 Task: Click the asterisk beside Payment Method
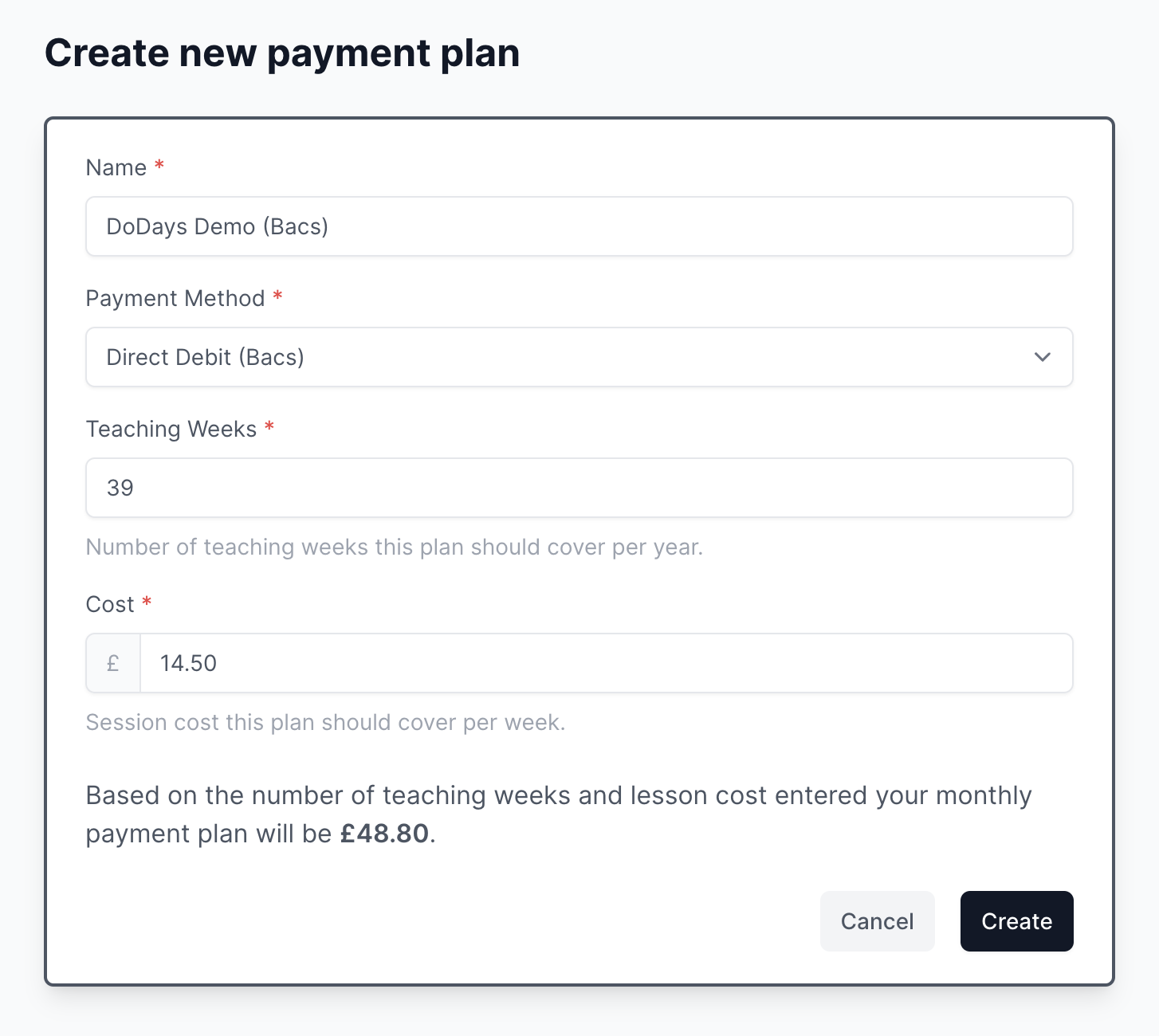click(278, 296)
